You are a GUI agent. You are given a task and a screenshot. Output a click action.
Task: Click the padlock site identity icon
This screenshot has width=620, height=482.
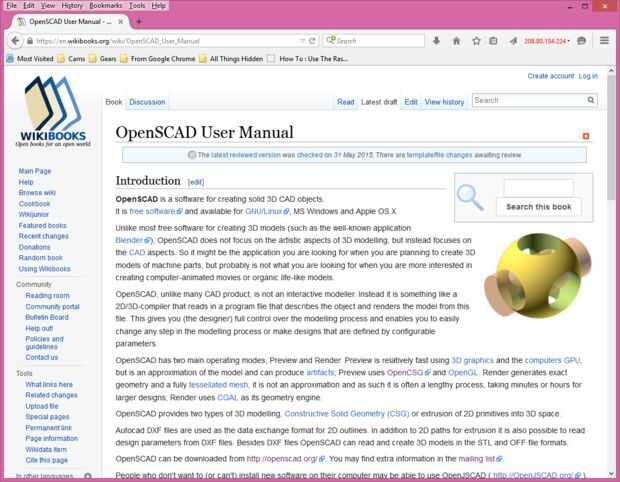pyautogui.click(x=30, y=41)
